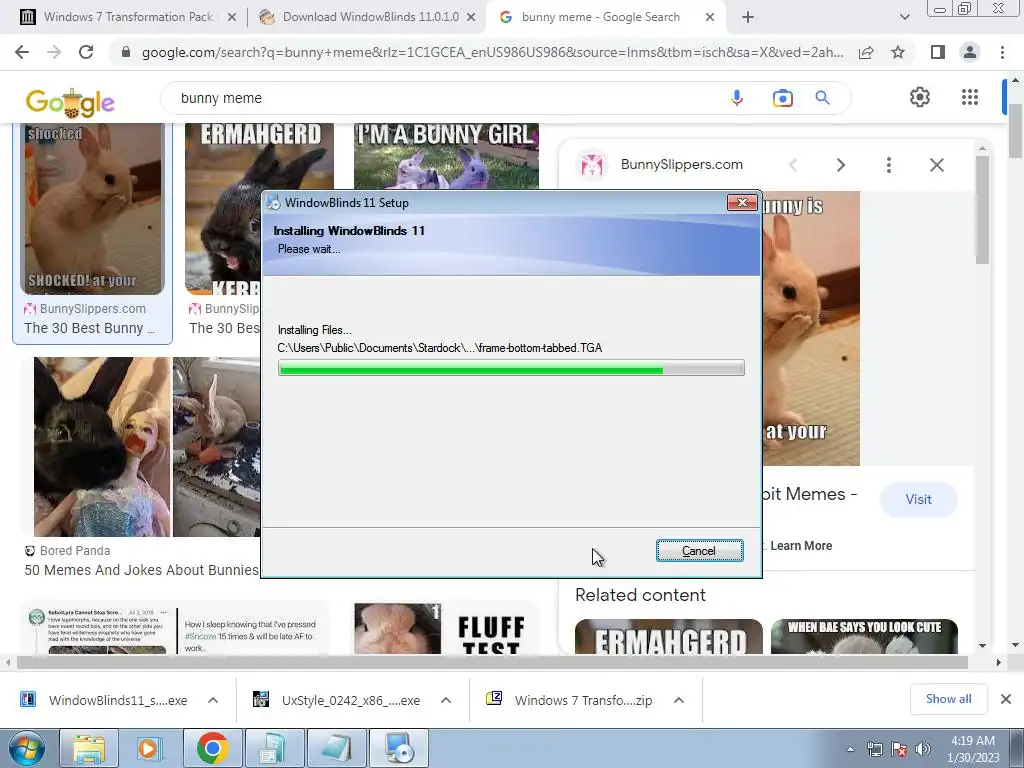1024x768 pixels.
Task: Expand options for WindowBlinds11 exe download
Action: pos(212,700)
